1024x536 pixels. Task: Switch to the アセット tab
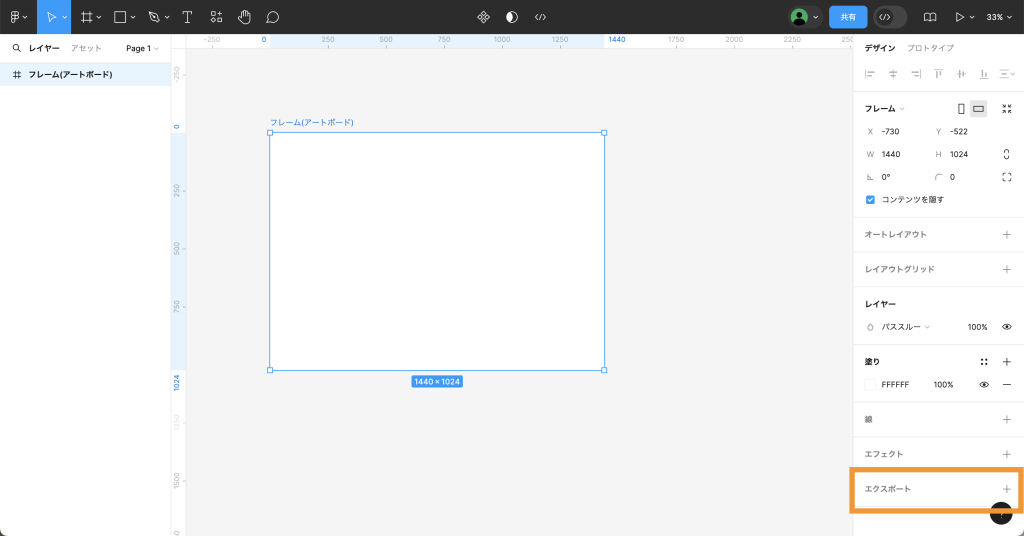point(86,48)
